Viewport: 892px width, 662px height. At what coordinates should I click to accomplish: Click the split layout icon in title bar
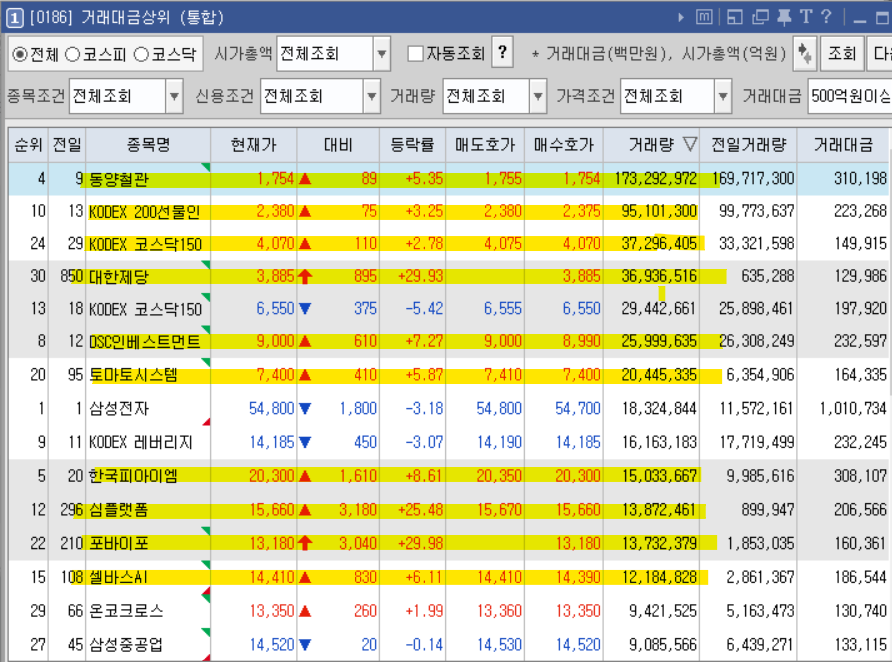click(x=735, y=17)
